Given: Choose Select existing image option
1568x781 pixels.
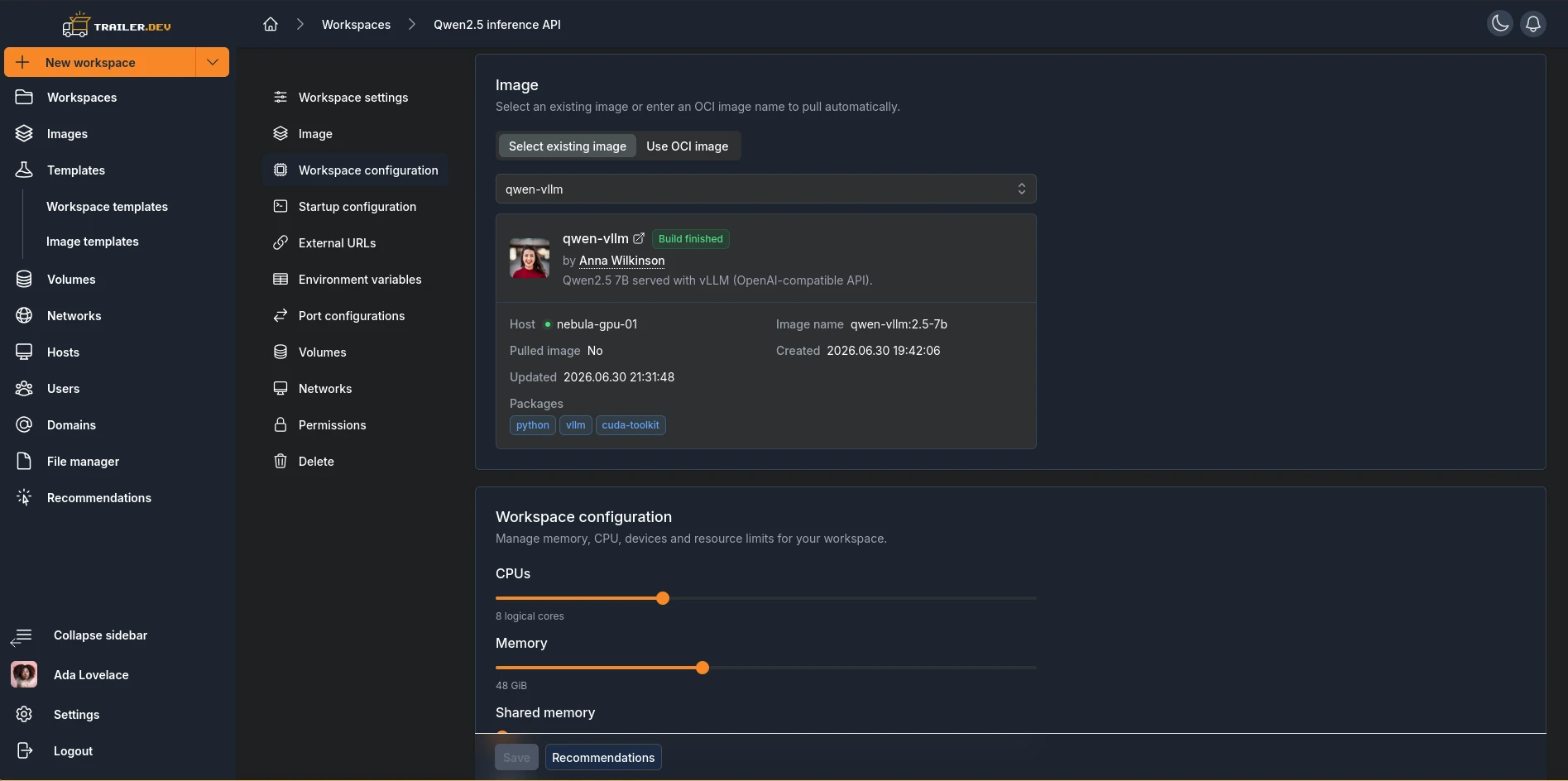Looking at the screenshot, I should tap(567, 146).
